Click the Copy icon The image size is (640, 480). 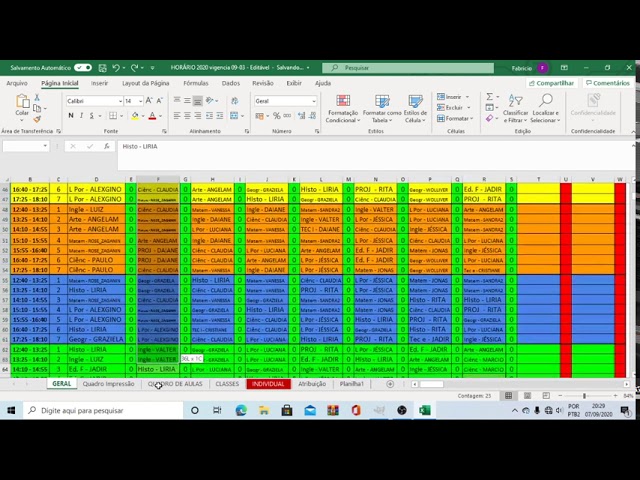37,108
